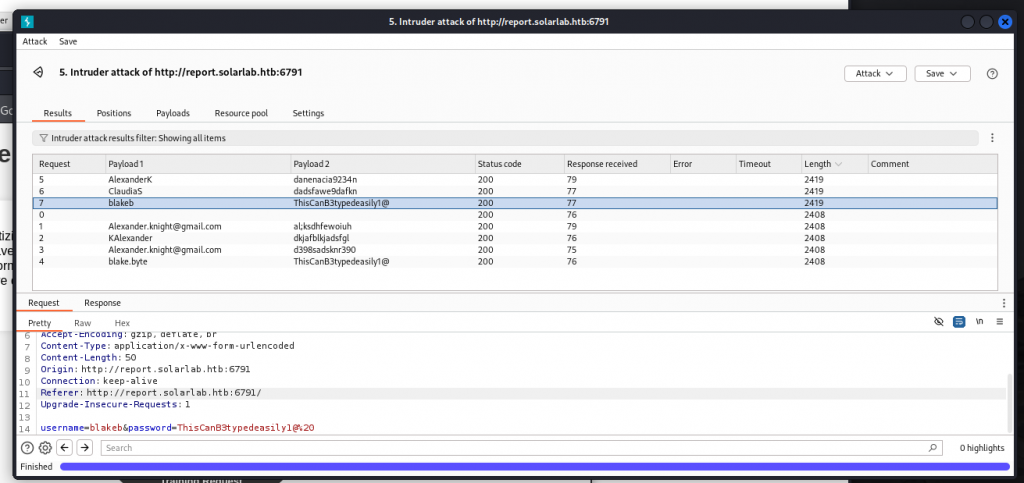Open the Attack menu in the menu bar

point(35,42)
